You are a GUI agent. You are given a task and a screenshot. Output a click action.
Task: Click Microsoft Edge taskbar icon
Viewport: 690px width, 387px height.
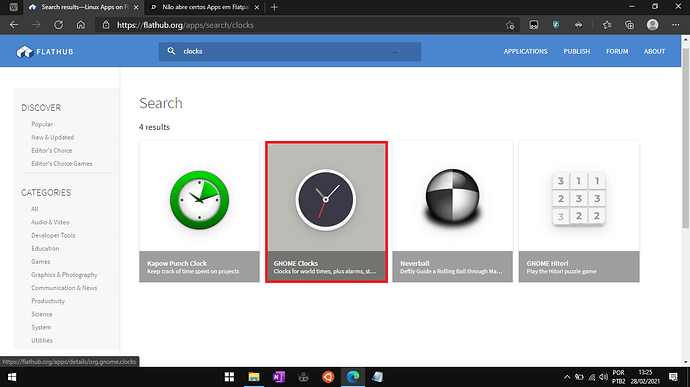352,377
